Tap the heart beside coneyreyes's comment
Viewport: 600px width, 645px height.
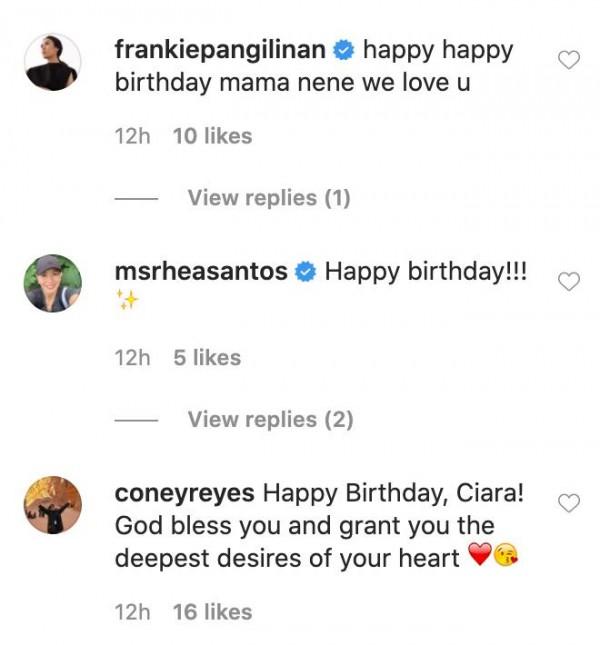click(568, 503)
